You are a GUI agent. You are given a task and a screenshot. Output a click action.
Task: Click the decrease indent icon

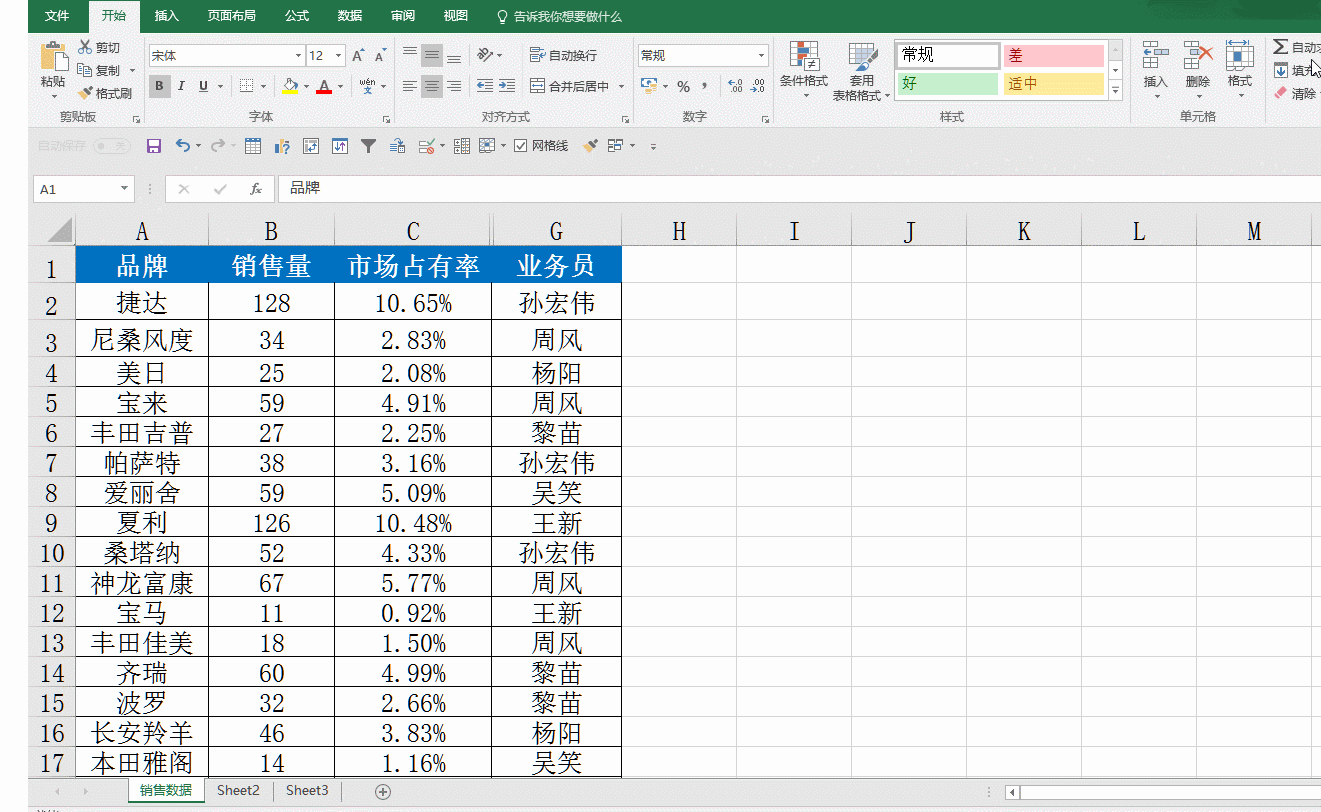[x=485, y=86]
